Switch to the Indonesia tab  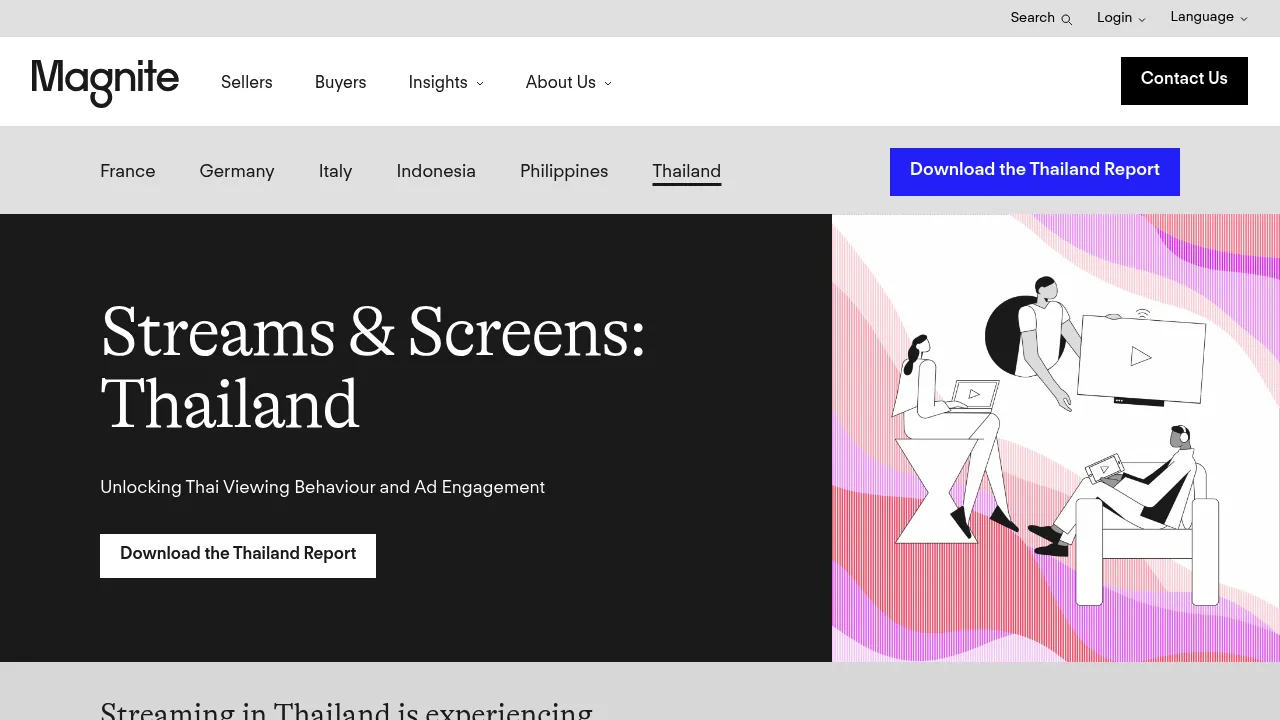click(x=436, y=171)
